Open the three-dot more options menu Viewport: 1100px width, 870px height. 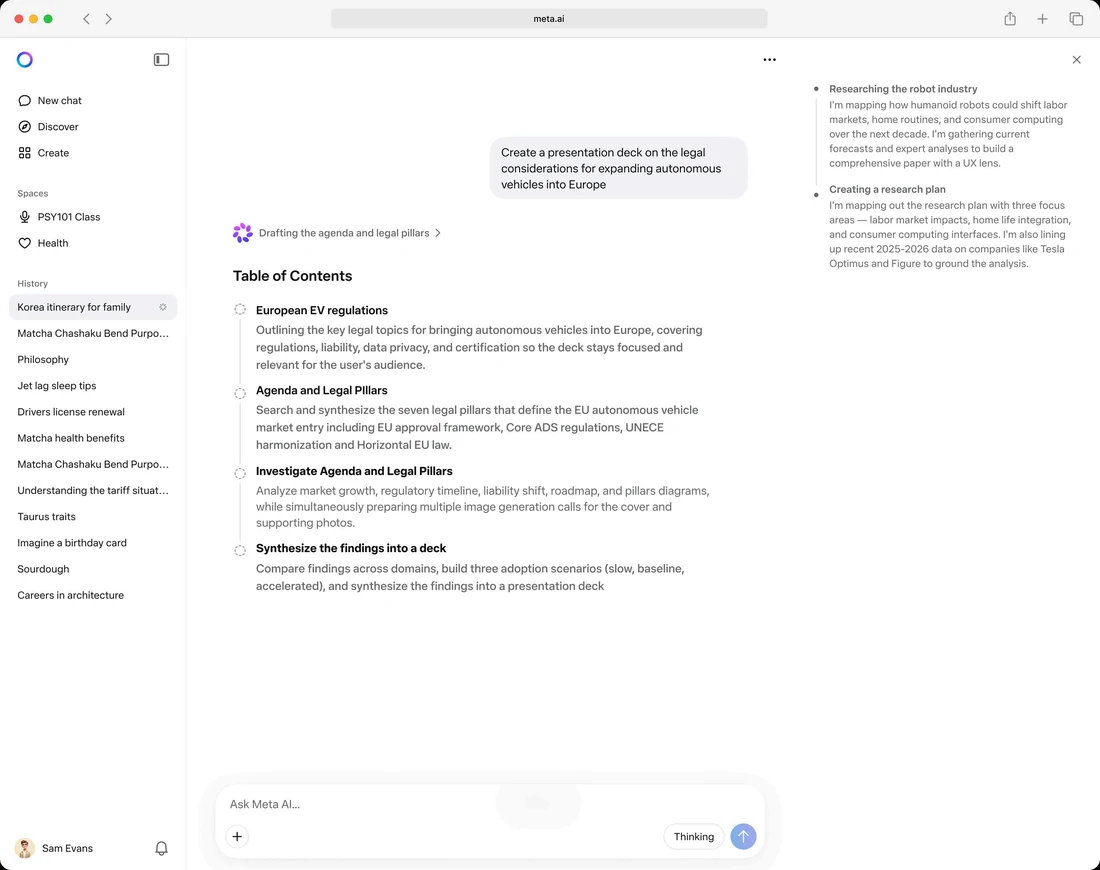[x=770, y=60]
